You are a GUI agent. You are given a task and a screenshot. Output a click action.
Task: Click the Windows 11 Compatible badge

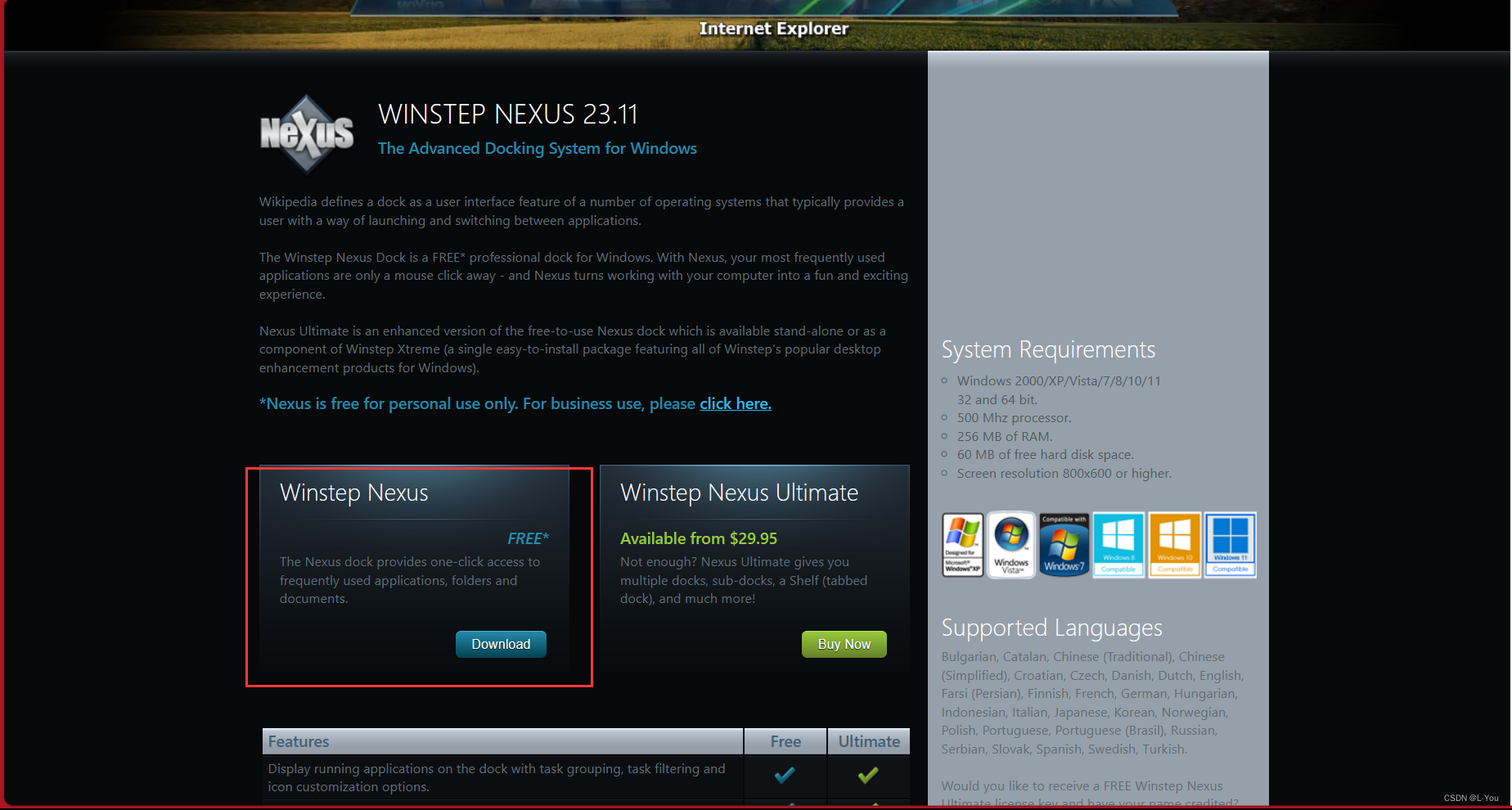(x=1230, y=545)
